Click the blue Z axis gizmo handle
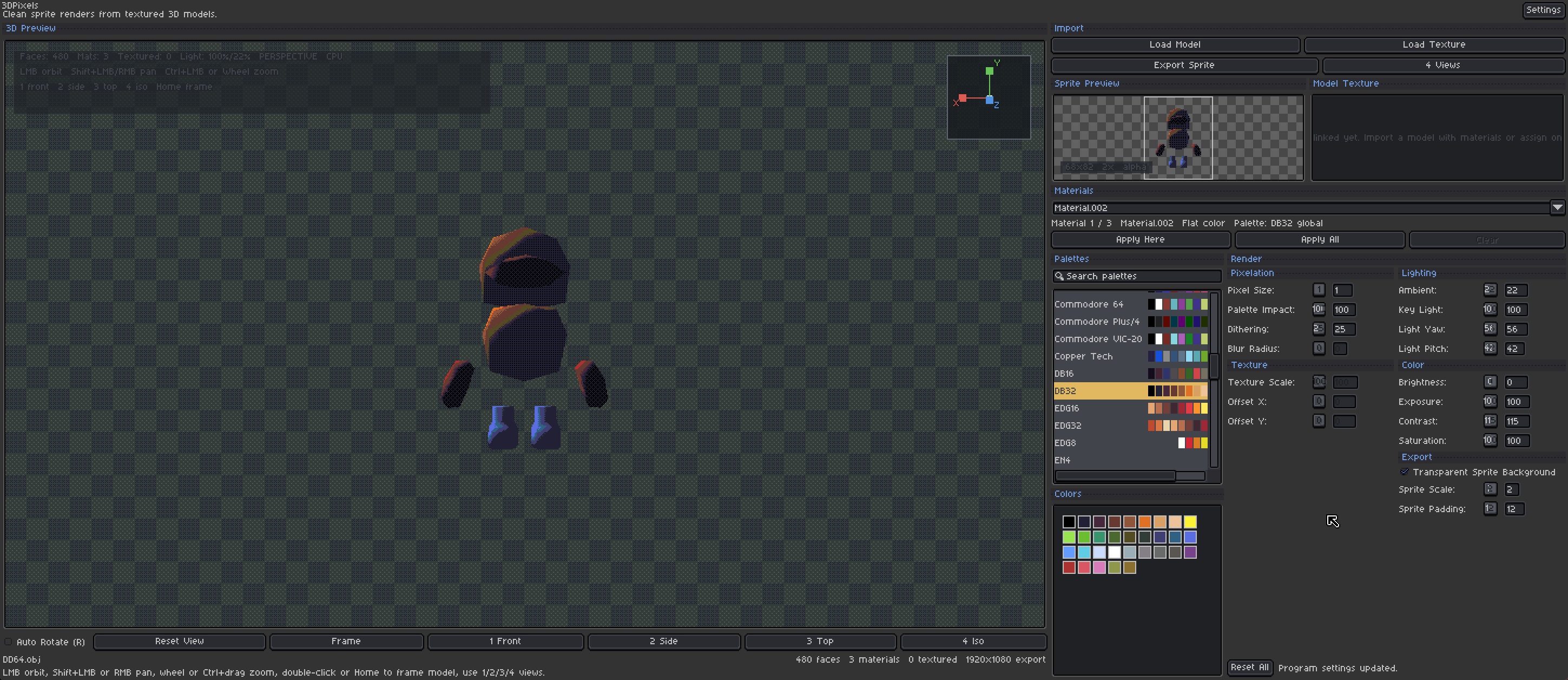 [989, 100]
